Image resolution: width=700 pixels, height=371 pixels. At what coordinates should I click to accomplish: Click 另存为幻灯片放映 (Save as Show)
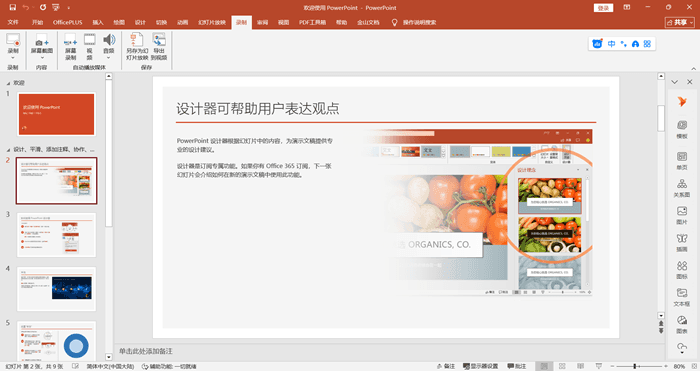point(137,46)
